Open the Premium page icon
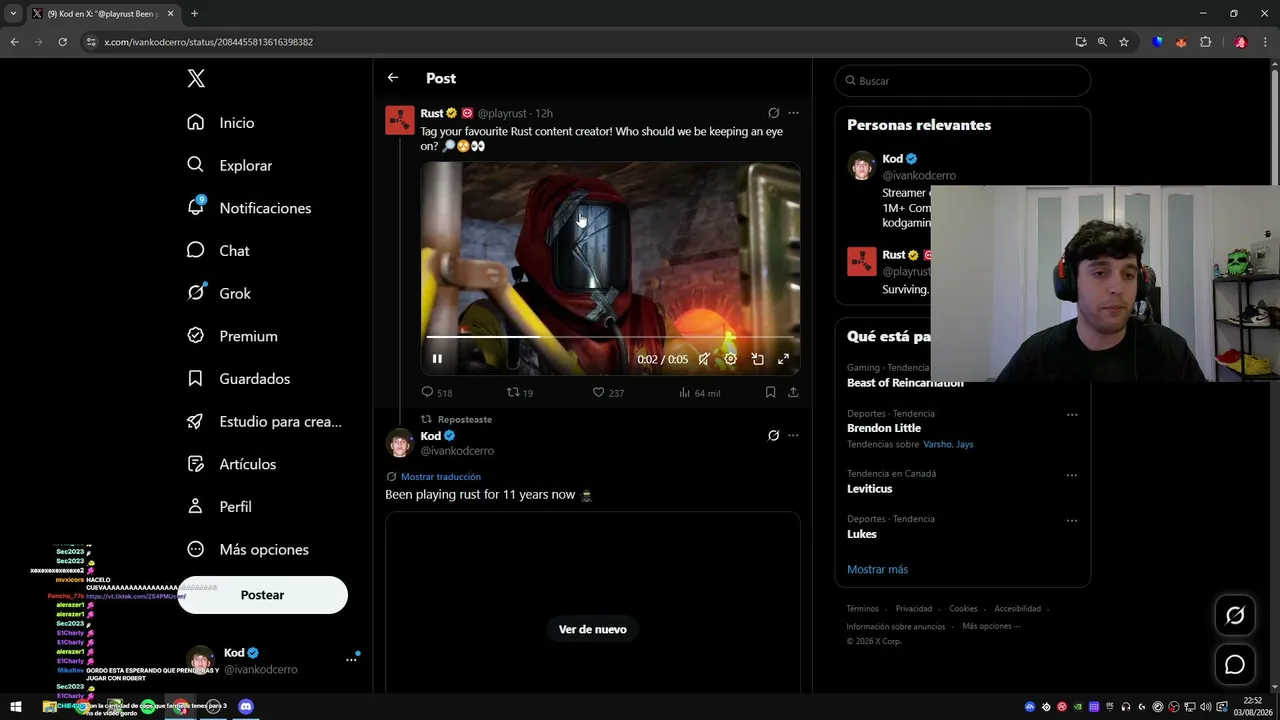 click(x=196, y=336)
